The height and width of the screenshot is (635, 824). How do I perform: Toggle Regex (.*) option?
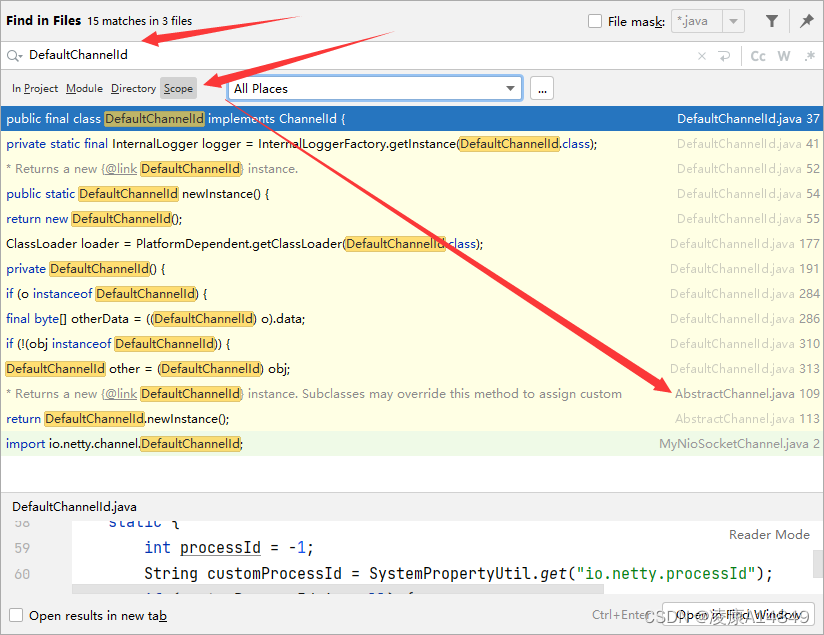click(809, 56)
